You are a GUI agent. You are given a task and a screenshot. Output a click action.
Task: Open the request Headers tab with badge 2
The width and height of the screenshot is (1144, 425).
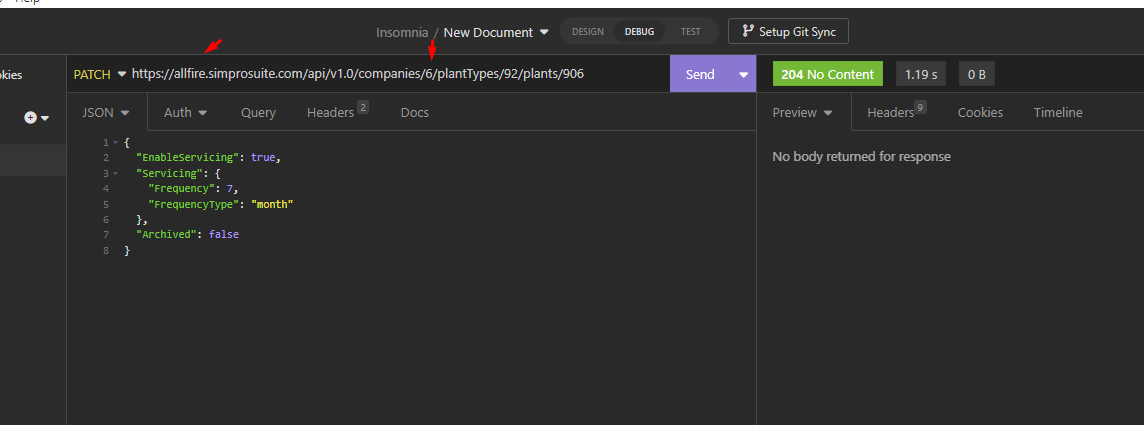(x=337, y=112)
